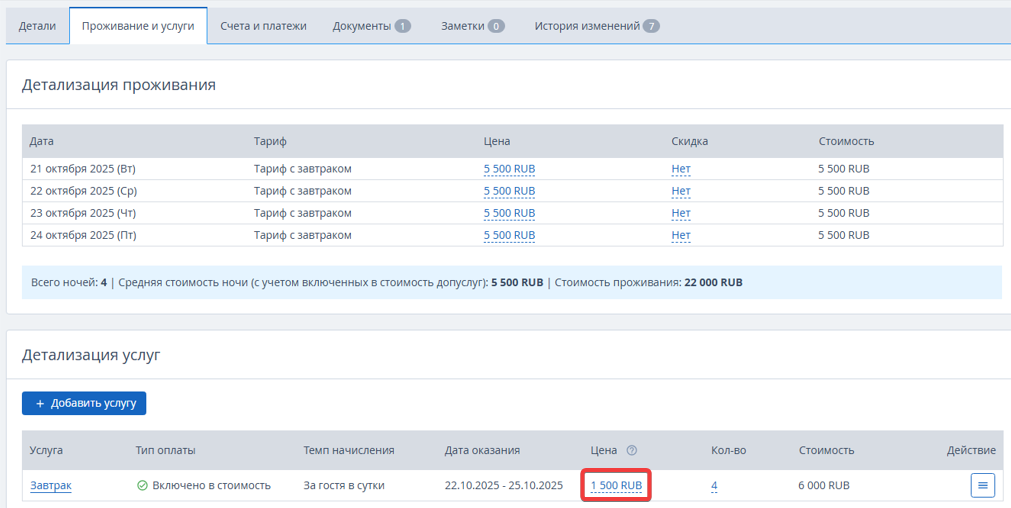
Task: Click the price for 24 октября 2025
Action: 509,235
